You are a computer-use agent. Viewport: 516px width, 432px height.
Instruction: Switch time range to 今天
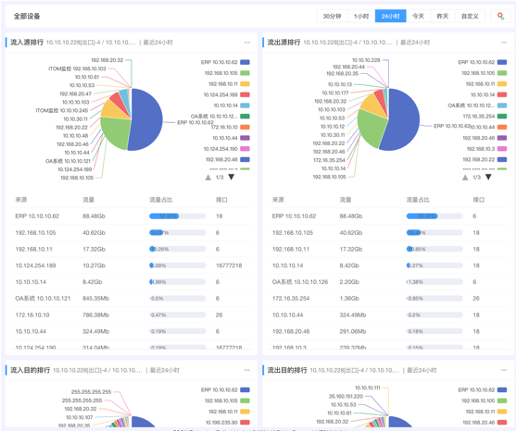click(418, 16)
